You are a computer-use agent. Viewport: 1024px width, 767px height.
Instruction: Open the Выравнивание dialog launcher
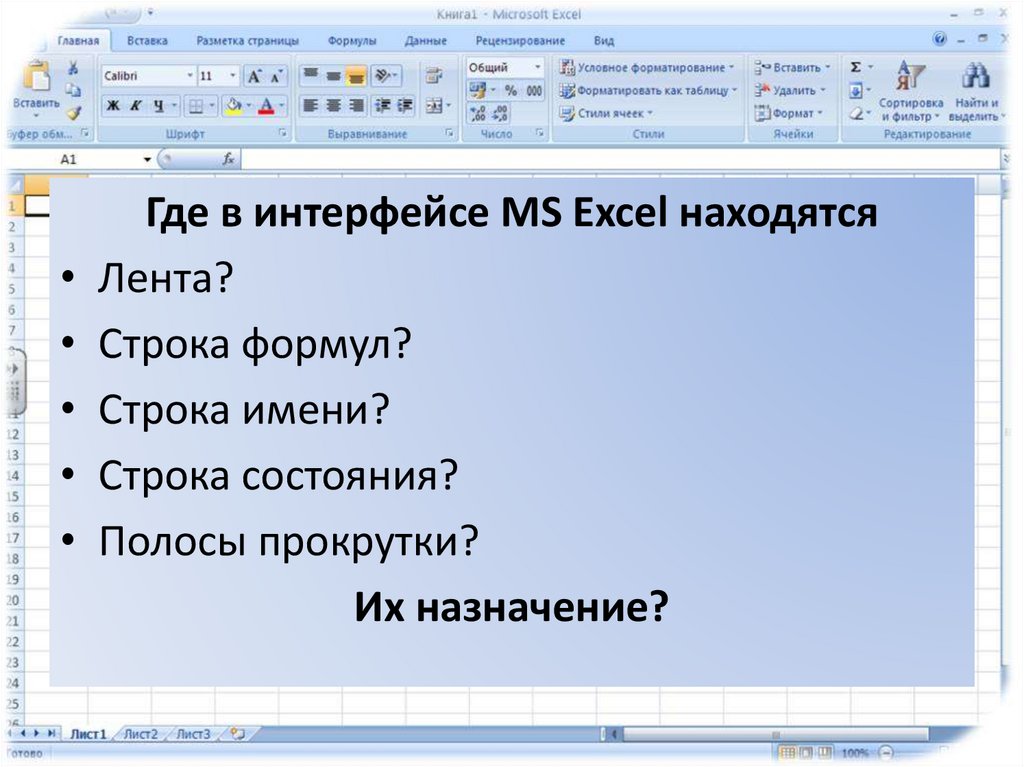450,133
